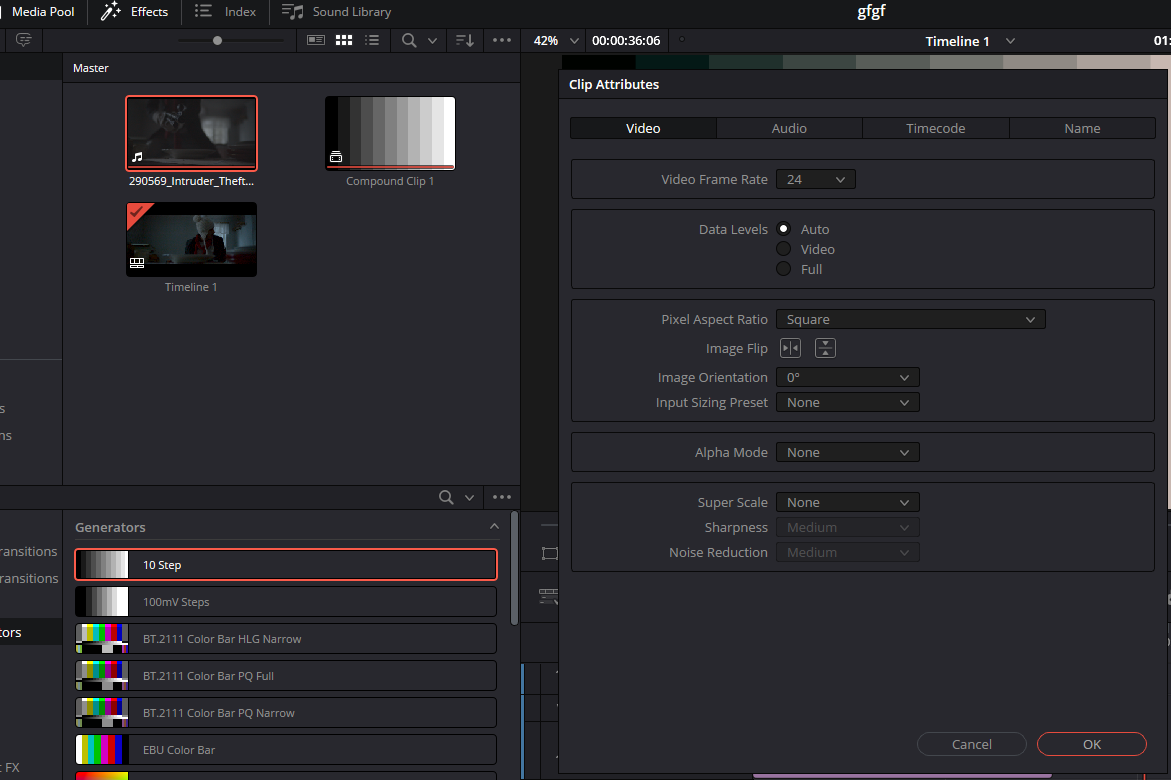This screenshot has height=780, width=1171.
Task: Open the Video Frame Rate dropdown
Action: 815,178
